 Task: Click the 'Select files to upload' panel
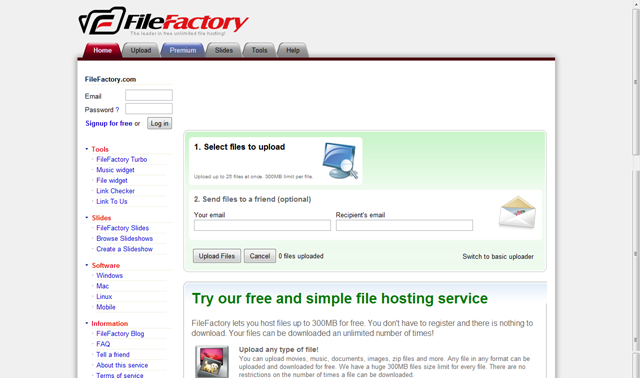point(276,161)
